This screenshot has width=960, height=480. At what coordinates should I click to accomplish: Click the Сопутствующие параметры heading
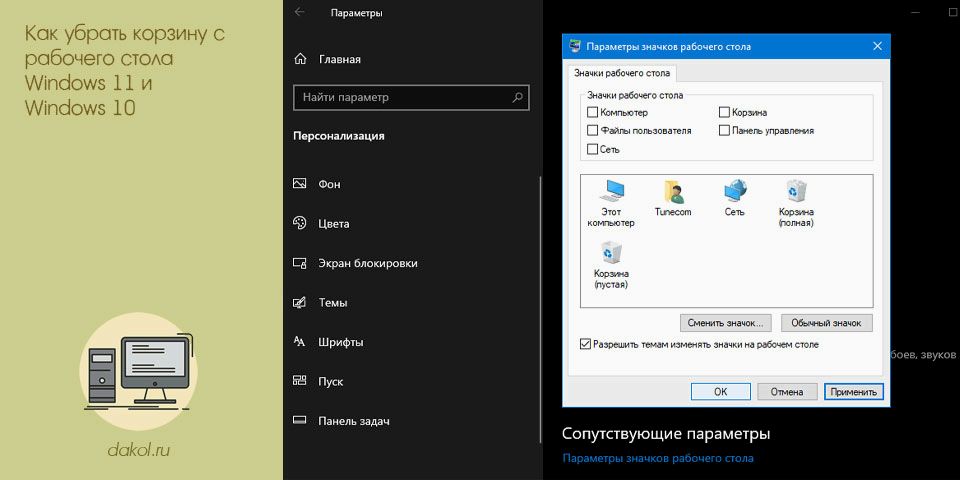click(x=666, y=434)
